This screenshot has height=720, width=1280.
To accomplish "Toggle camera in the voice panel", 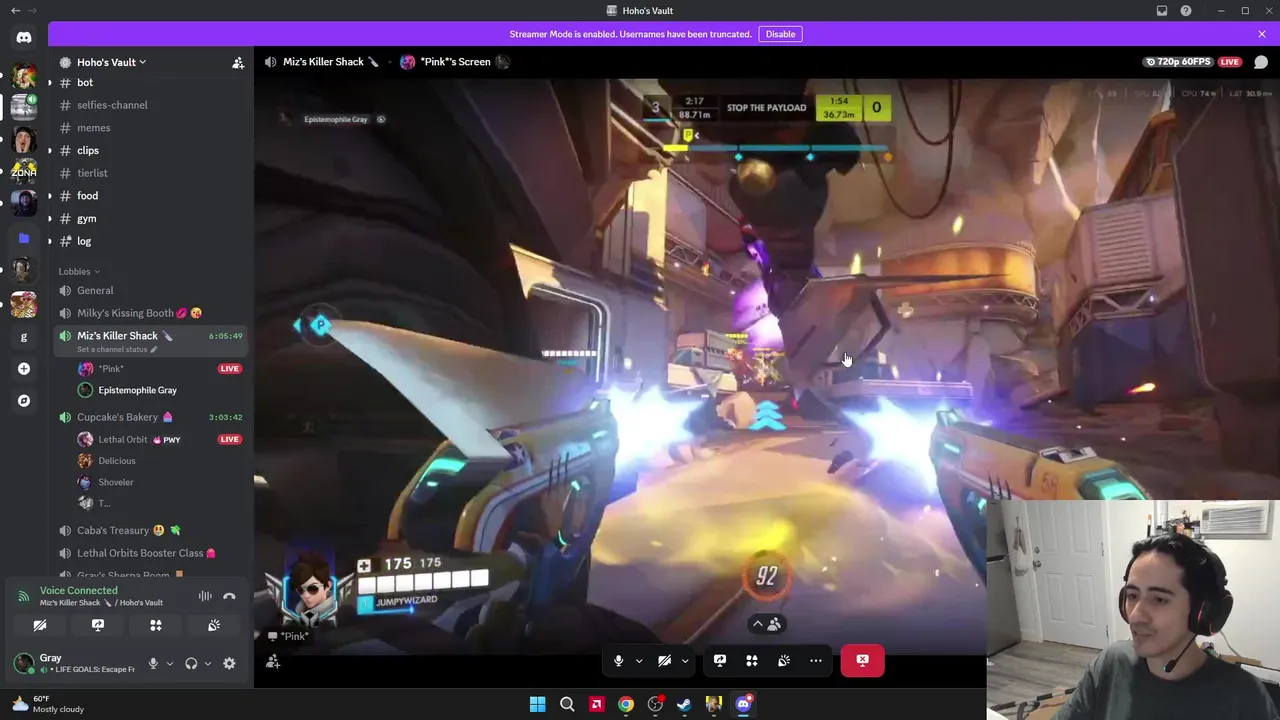I will coord(40,625).
